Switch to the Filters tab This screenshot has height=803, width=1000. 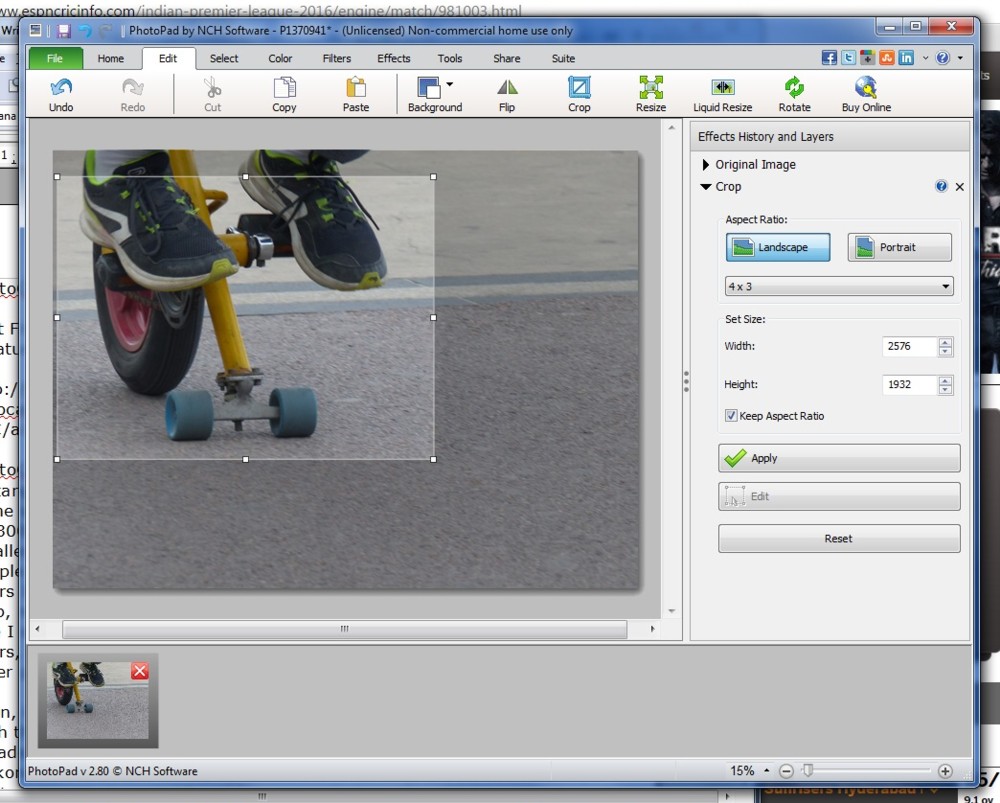coord(337,58)
